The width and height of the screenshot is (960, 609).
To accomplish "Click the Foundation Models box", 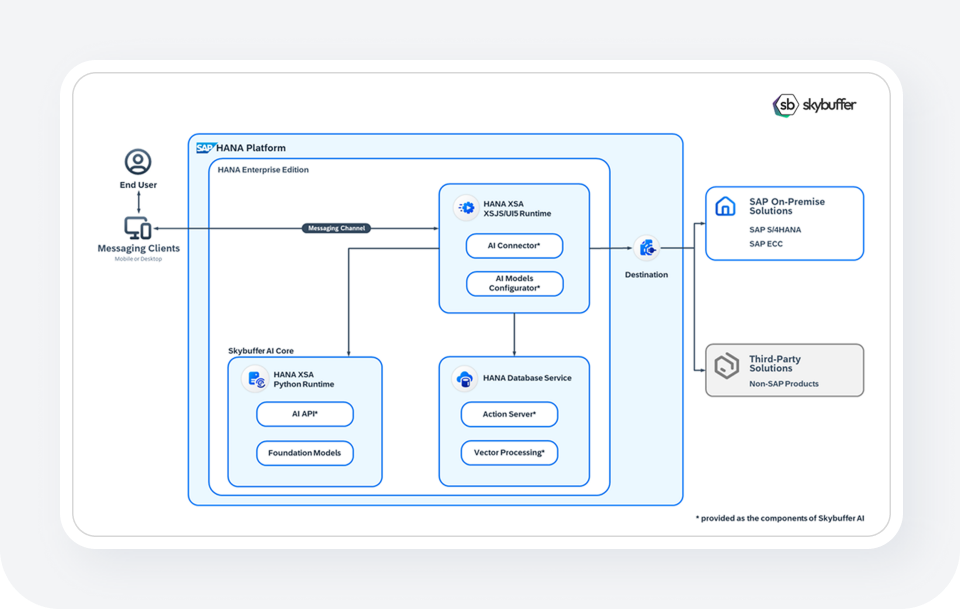I will pyautogui.click(x=305, y=452).
